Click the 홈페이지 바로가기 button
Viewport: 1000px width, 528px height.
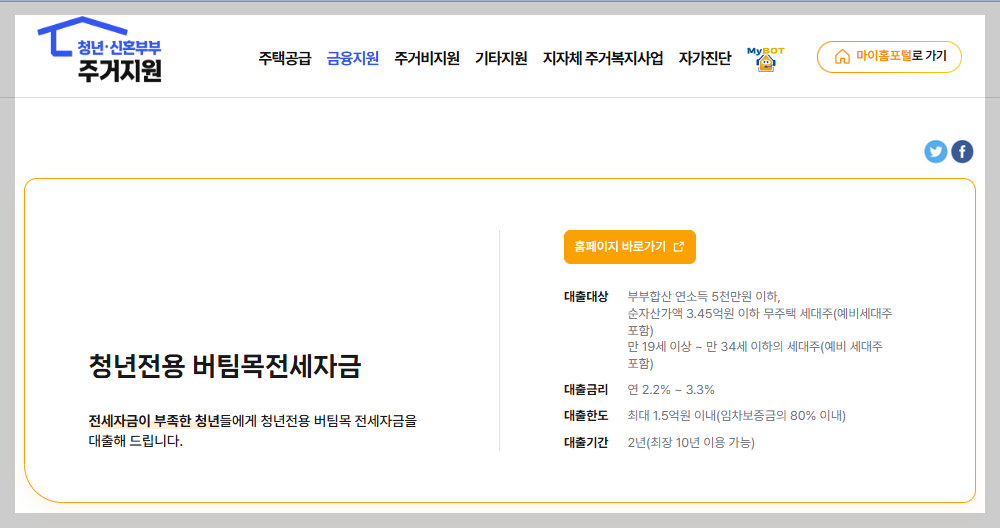coord(629,247)
